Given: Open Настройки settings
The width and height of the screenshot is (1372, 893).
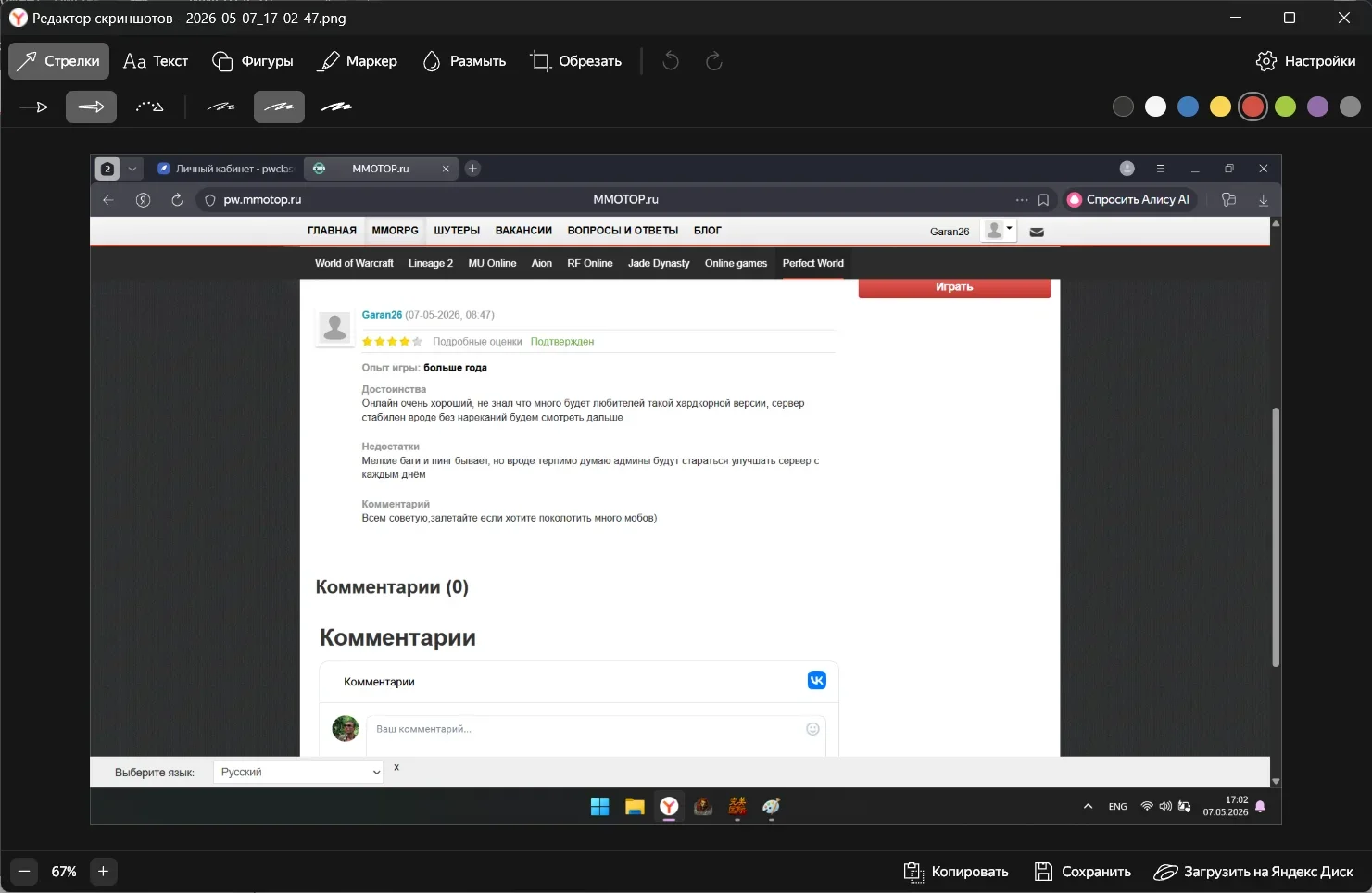Looking at the screenshot, I should click(x=1305, y=61).
